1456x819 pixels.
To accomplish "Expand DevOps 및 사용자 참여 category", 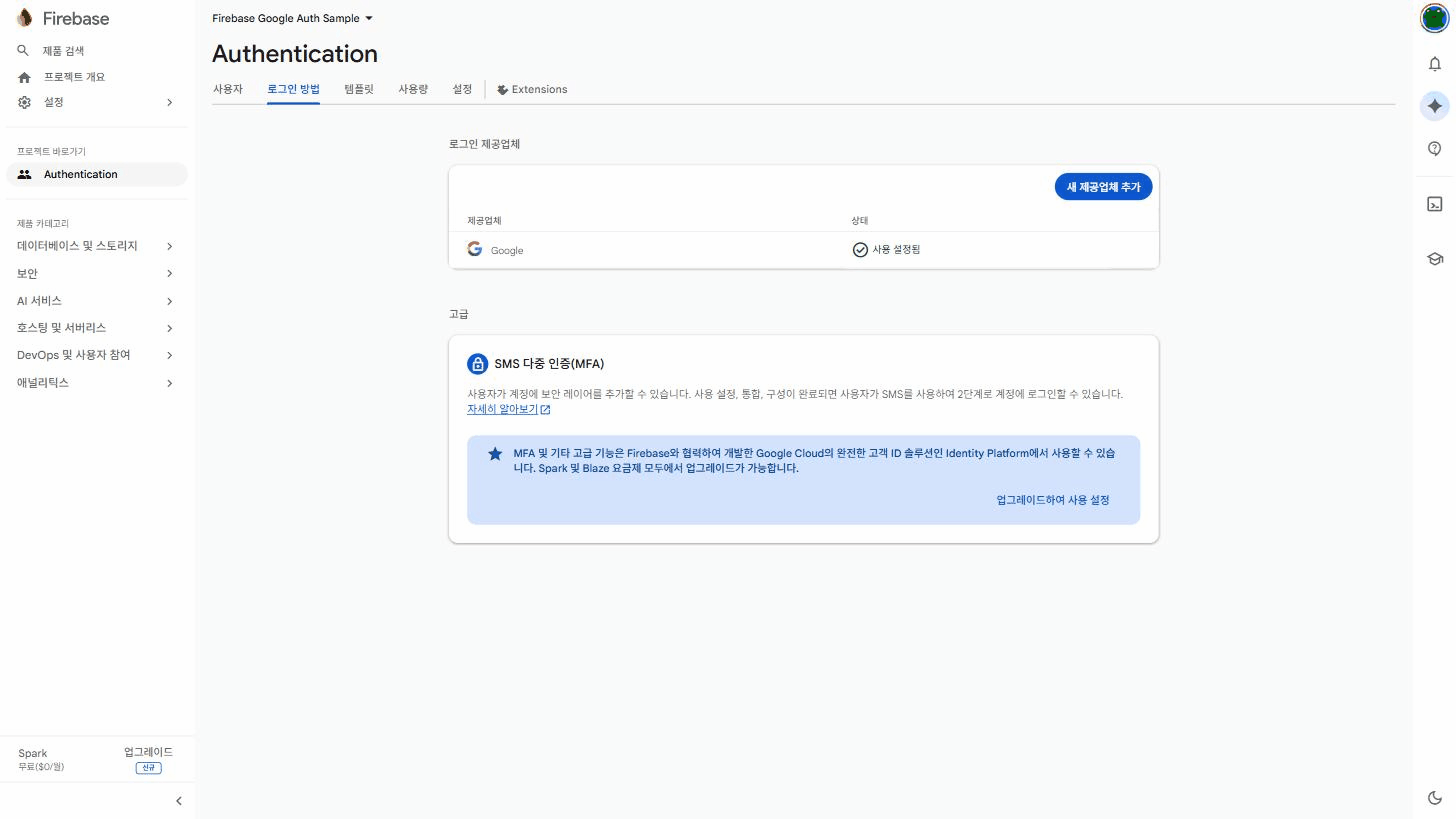I will click(96, 355).
